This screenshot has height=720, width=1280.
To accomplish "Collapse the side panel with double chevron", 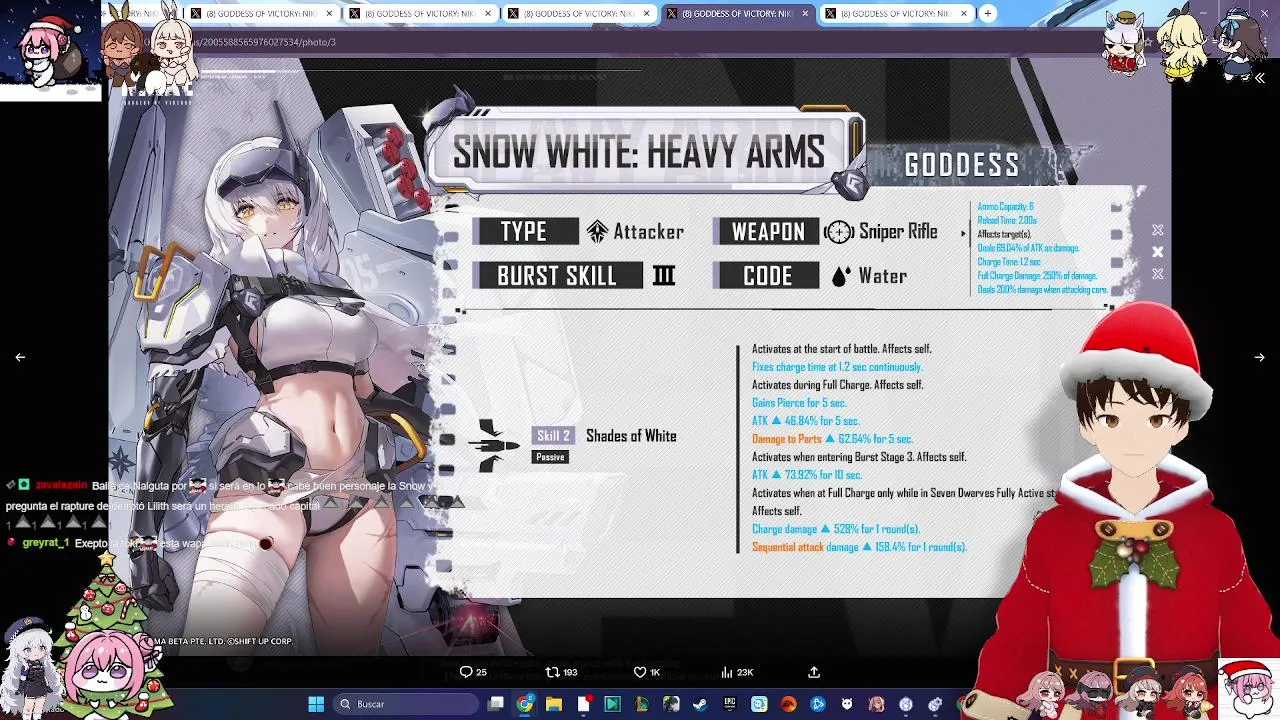I will (x=1260, y=78).
